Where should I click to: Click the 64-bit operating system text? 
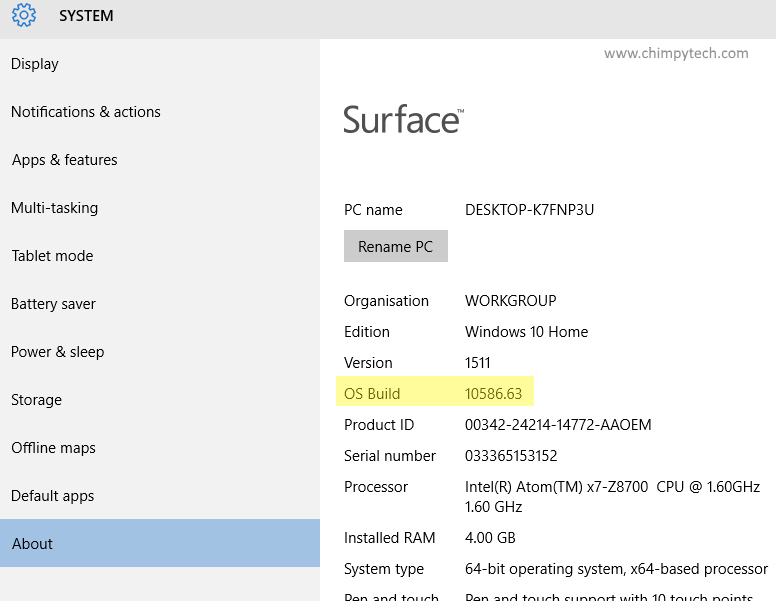[616, 569]
